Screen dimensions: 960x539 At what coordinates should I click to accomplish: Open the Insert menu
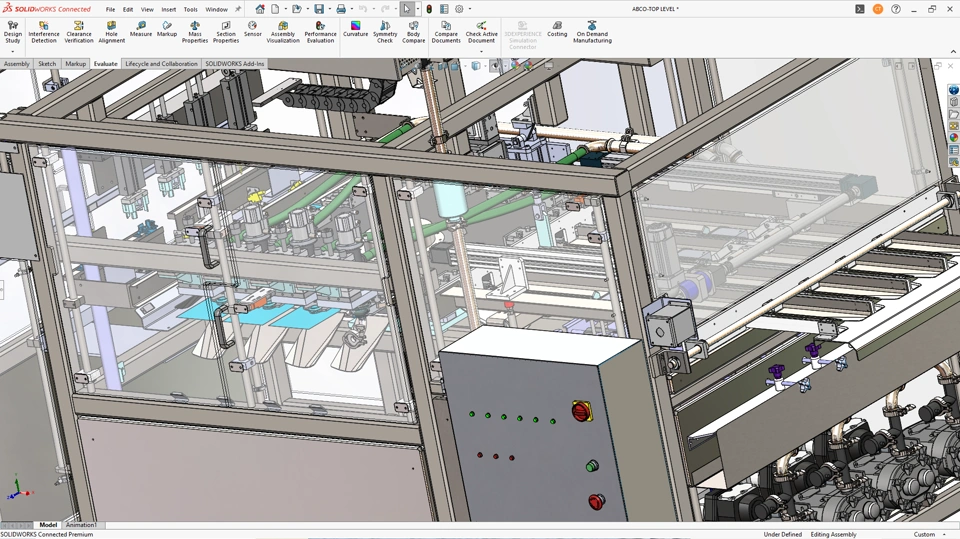coord(169,9)
